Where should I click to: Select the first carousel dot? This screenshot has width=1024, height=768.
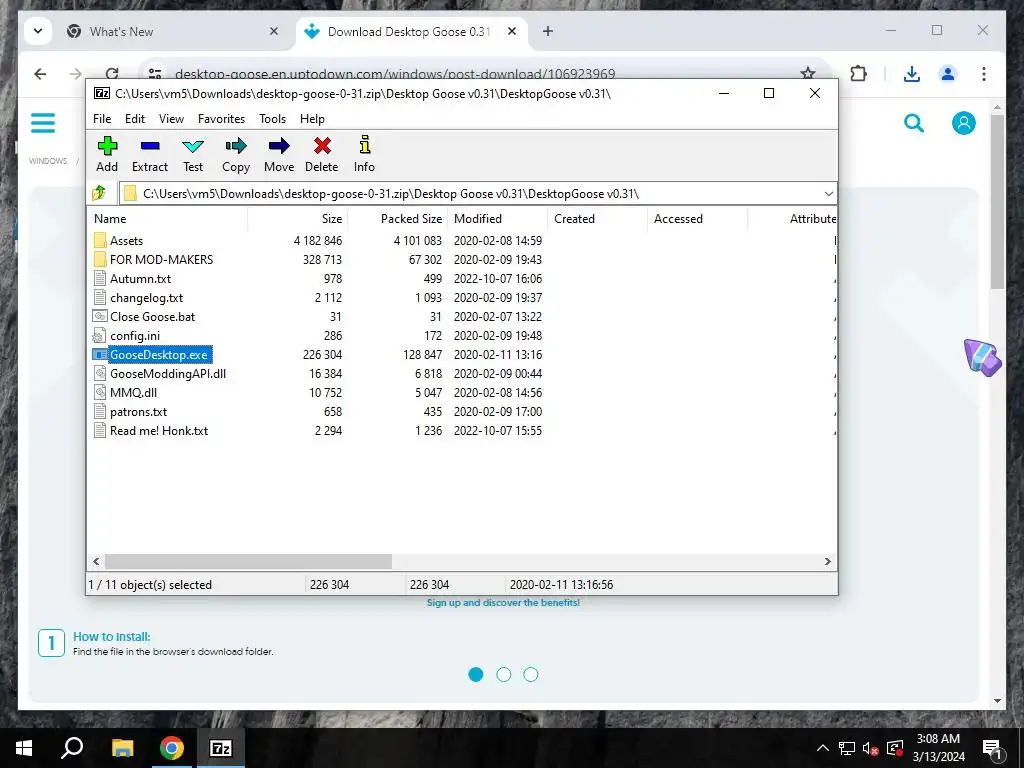pos(476,675)
